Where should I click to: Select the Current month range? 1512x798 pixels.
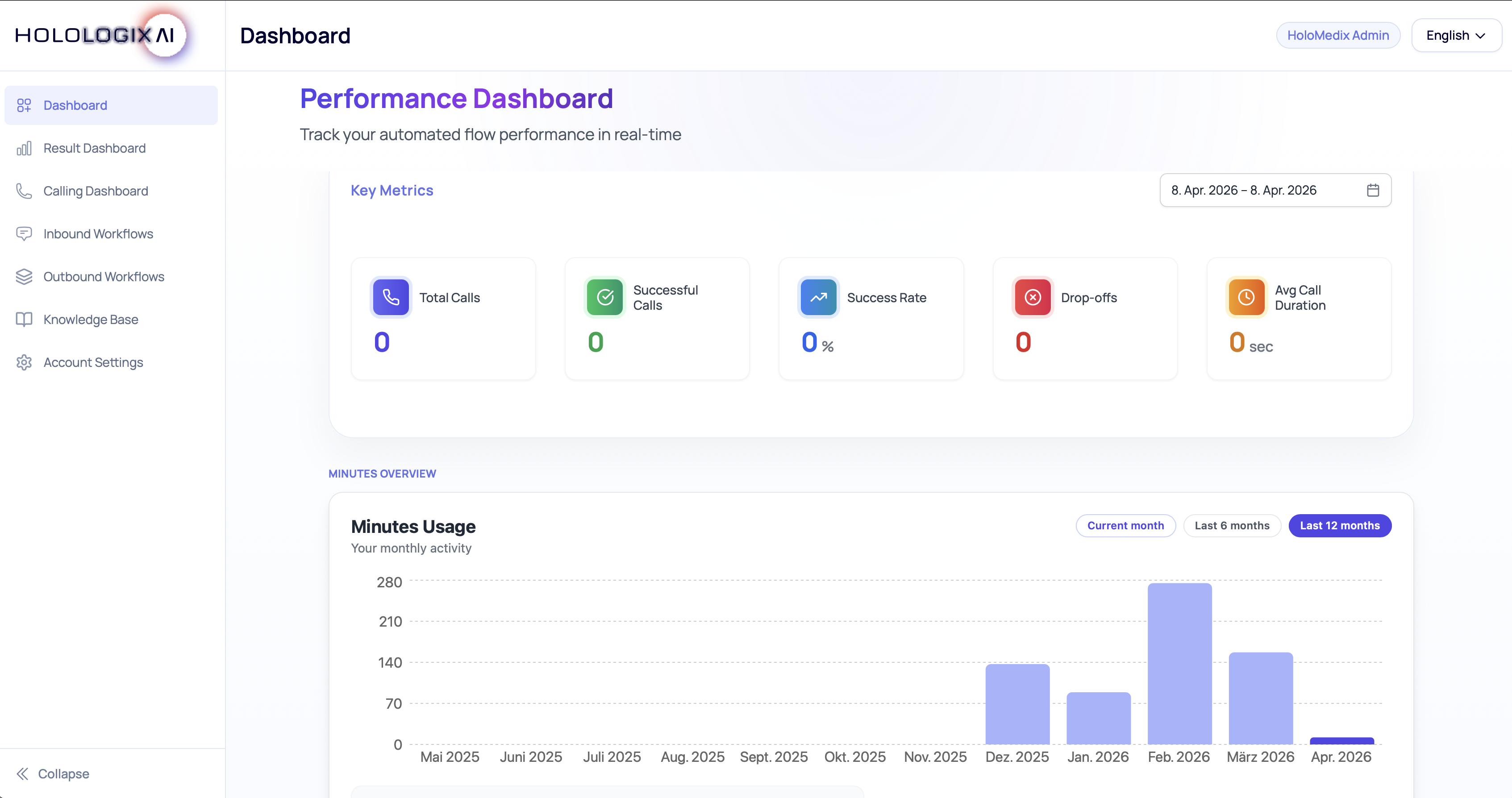click(x=1125, y=526)
